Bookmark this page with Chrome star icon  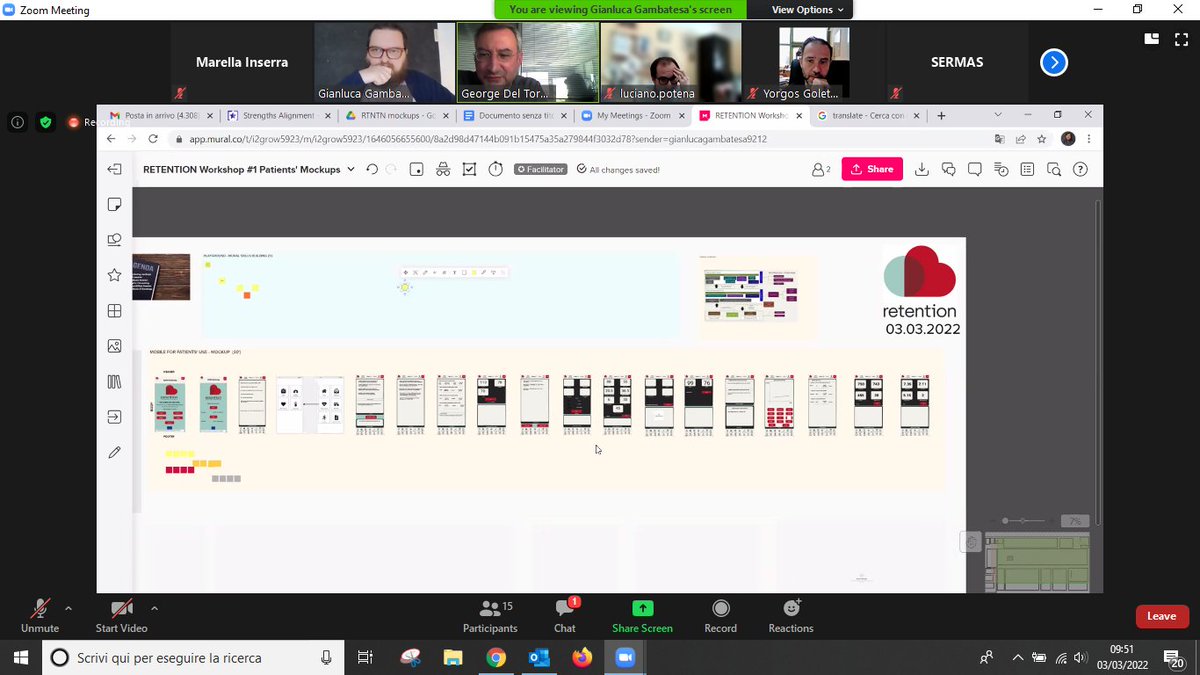[1042, 139]
